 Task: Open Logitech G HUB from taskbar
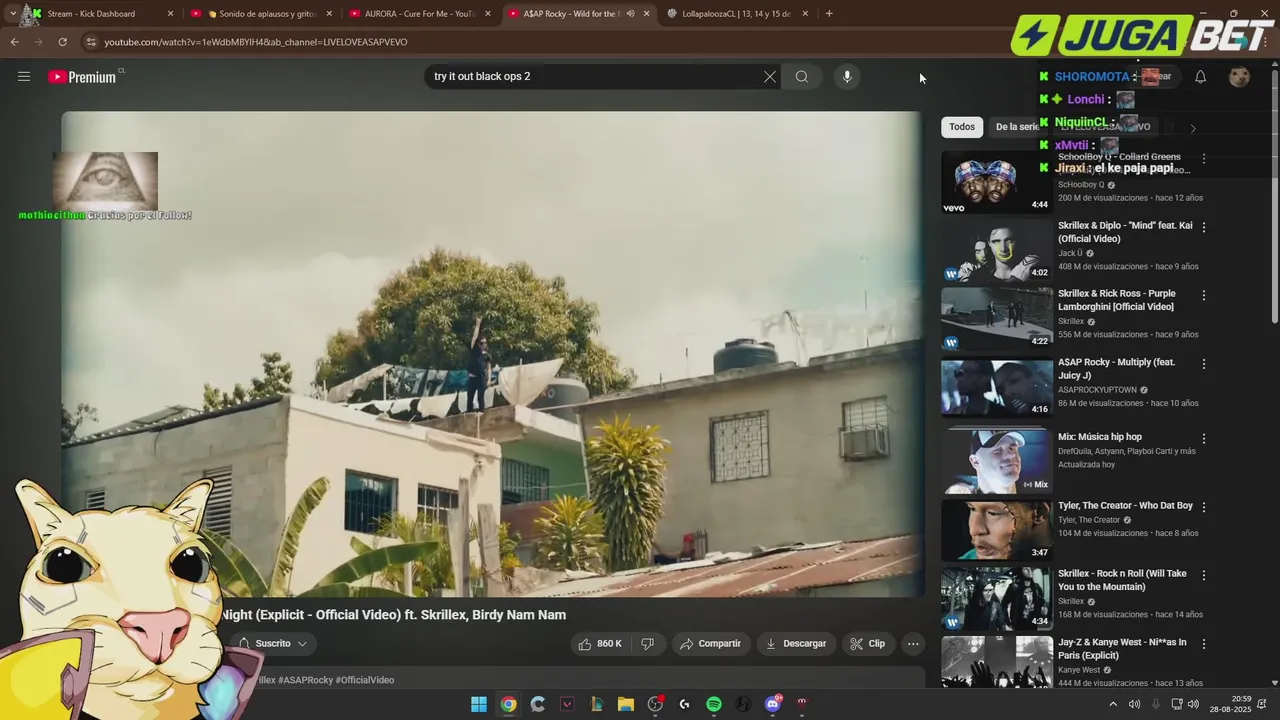pyautogui.click(x=684, y=704)
